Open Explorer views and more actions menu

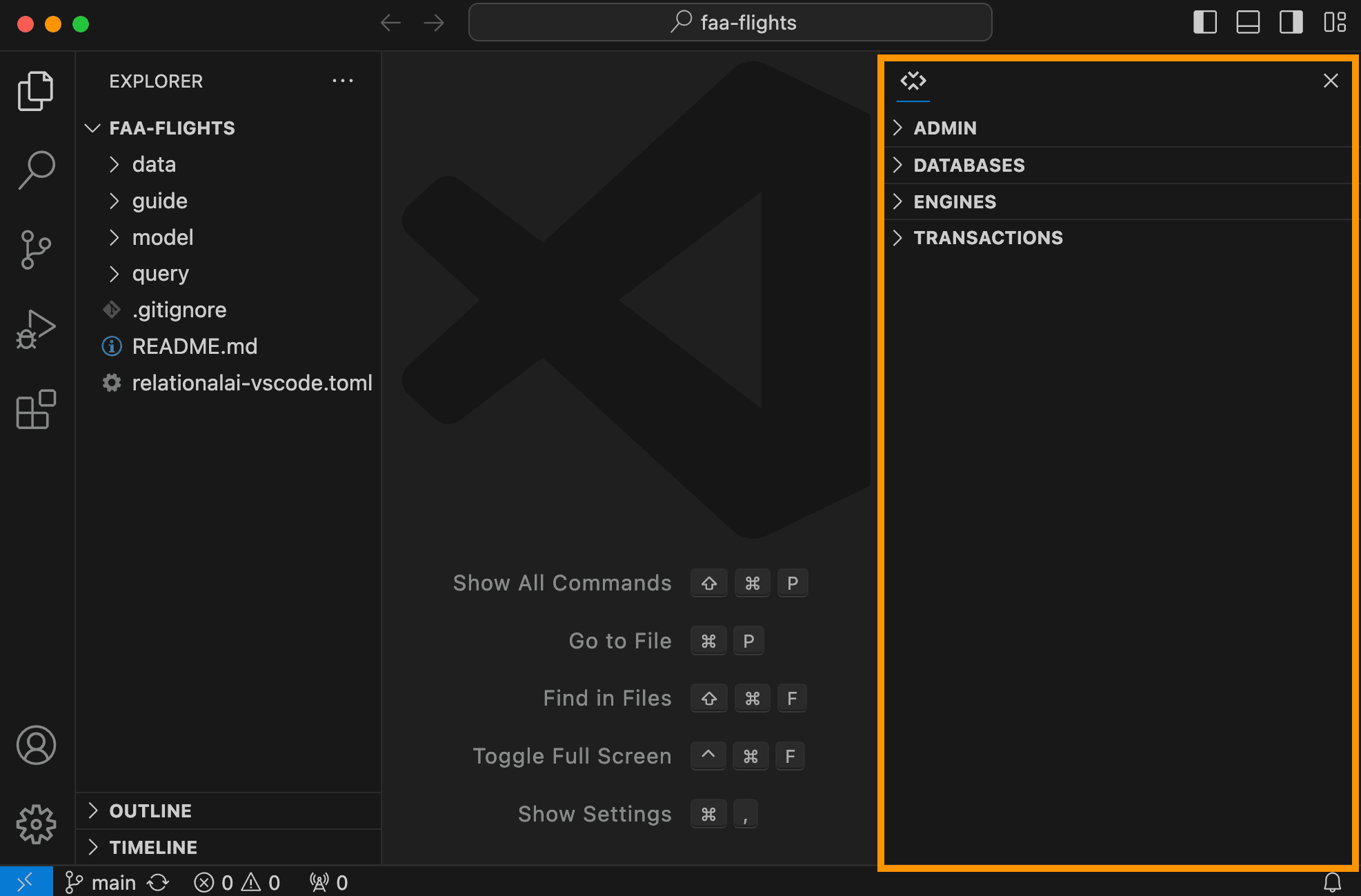pos(342,81)
